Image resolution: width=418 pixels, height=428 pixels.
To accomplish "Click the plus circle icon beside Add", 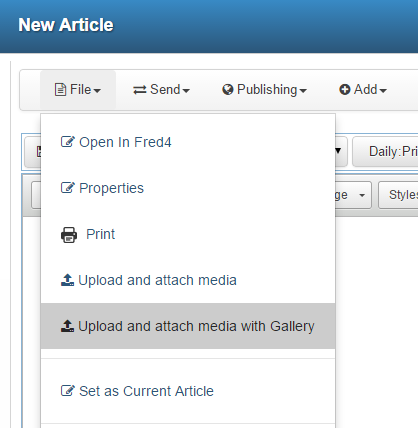I will (x=345, y=90).
